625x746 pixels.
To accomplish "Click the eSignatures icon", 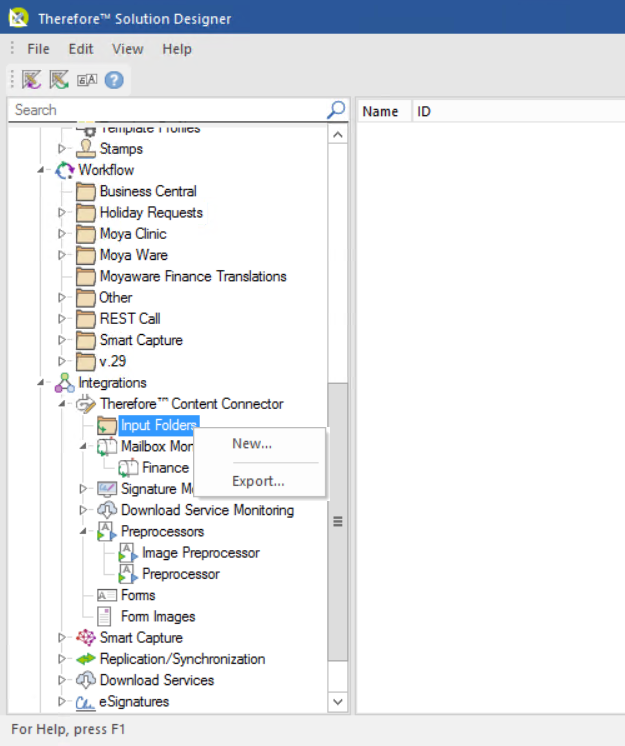I will (x=86, y=702).
